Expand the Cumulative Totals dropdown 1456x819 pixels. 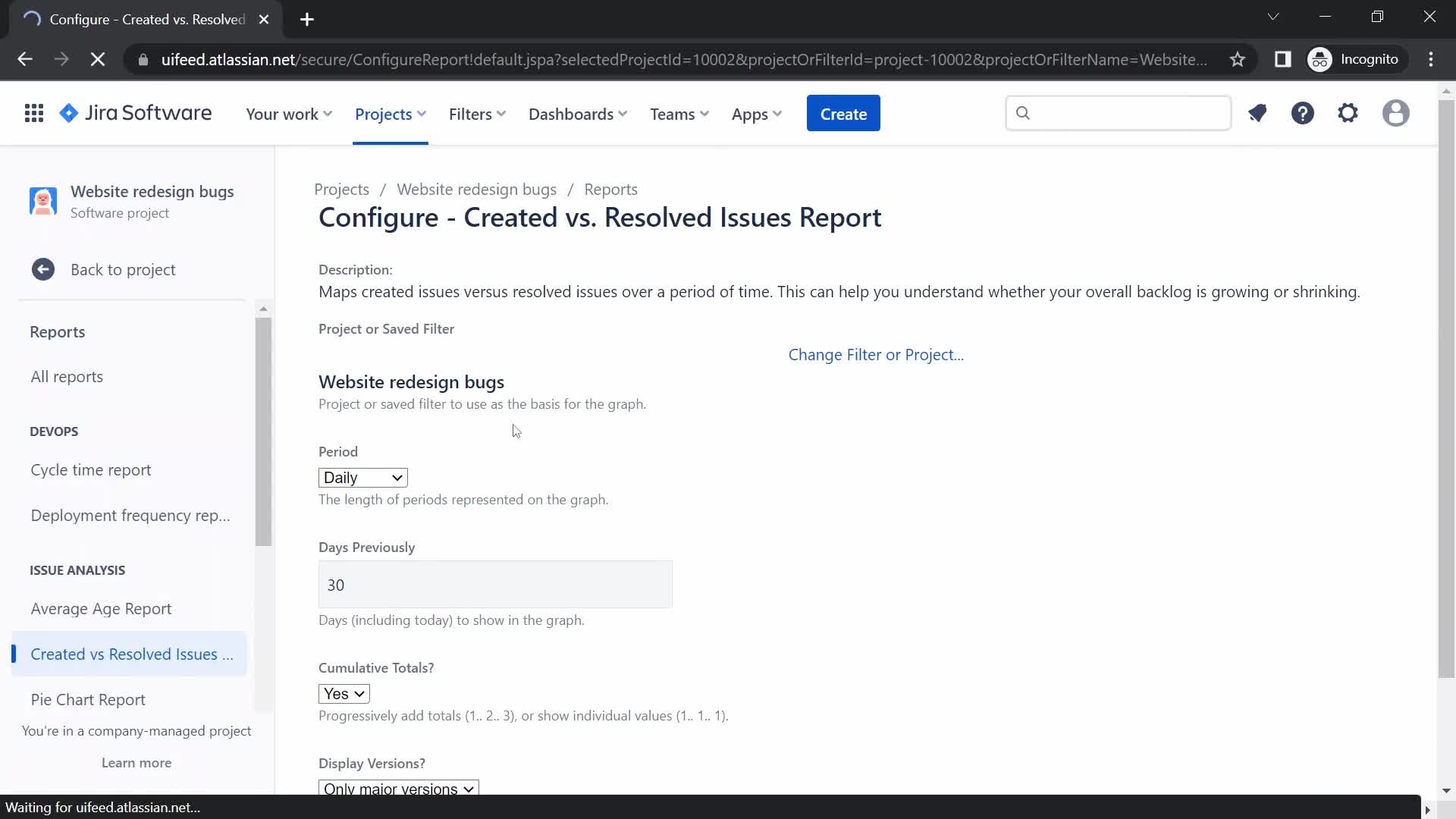[344, 693]
